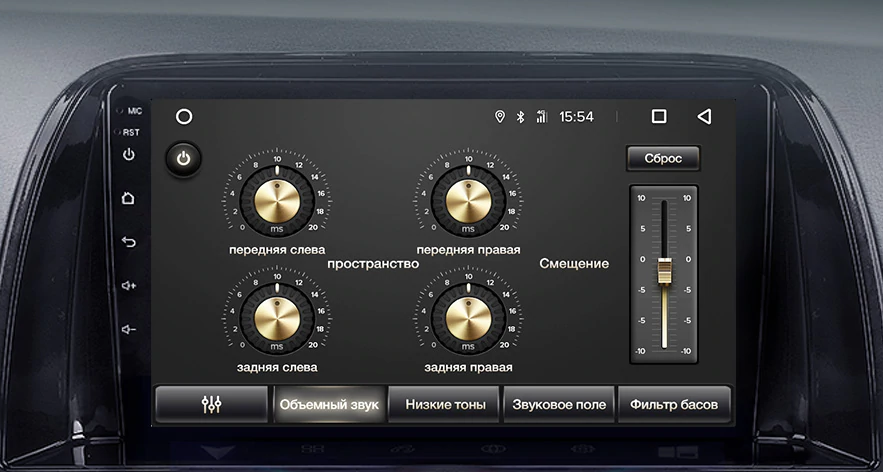Select the Звуковое поле tab
The width and height of the screenshot is (883, 472).
point(559,405)
